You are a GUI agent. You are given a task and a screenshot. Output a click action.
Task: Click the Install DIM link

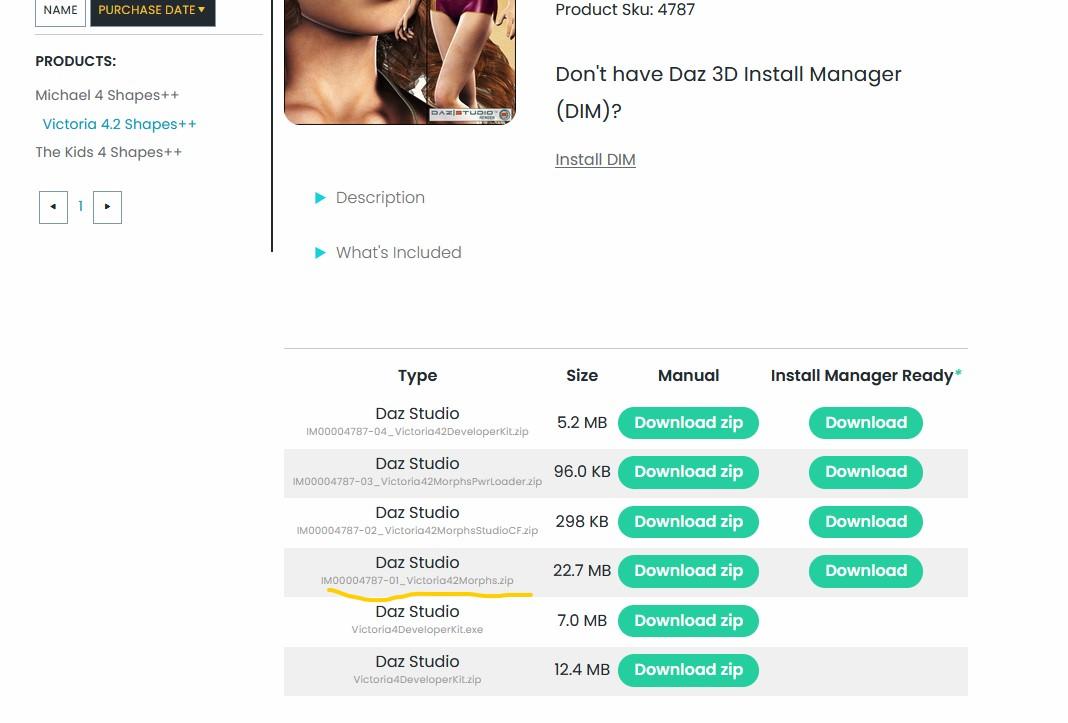click(595, 159)
